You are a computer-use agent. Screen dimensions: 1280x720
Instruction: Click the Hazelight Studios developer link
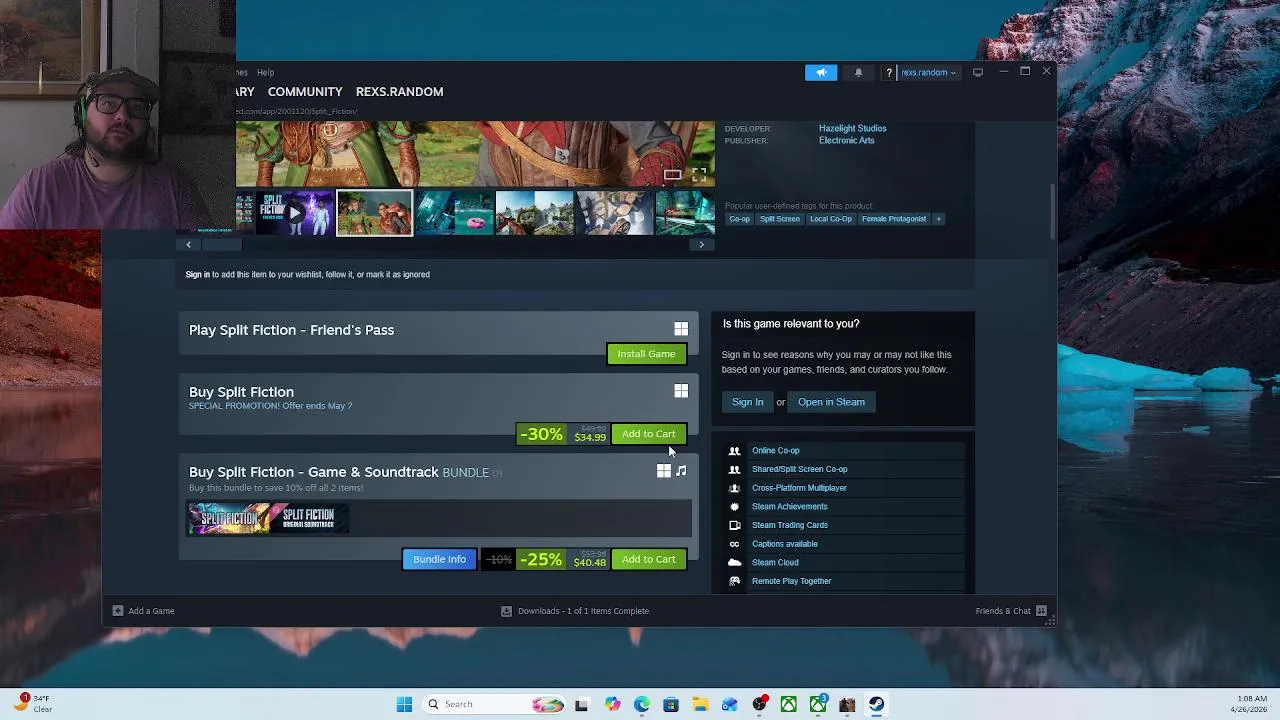pyautogui.click(x=852, y=128)
